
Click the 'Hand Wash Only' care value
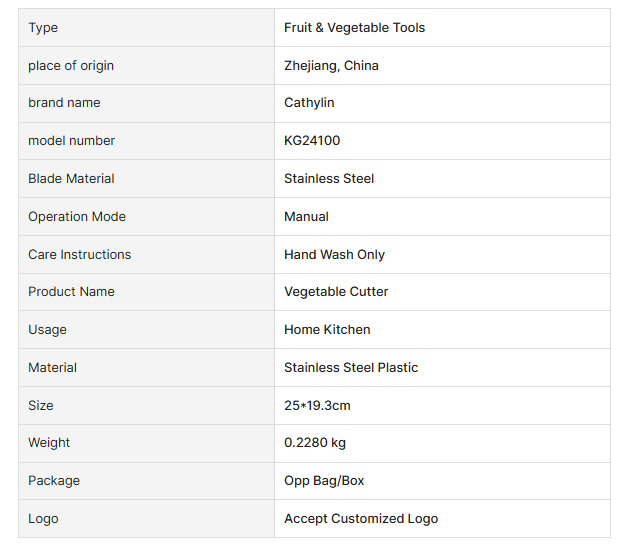pyautogui.click(x=334, y=255)
